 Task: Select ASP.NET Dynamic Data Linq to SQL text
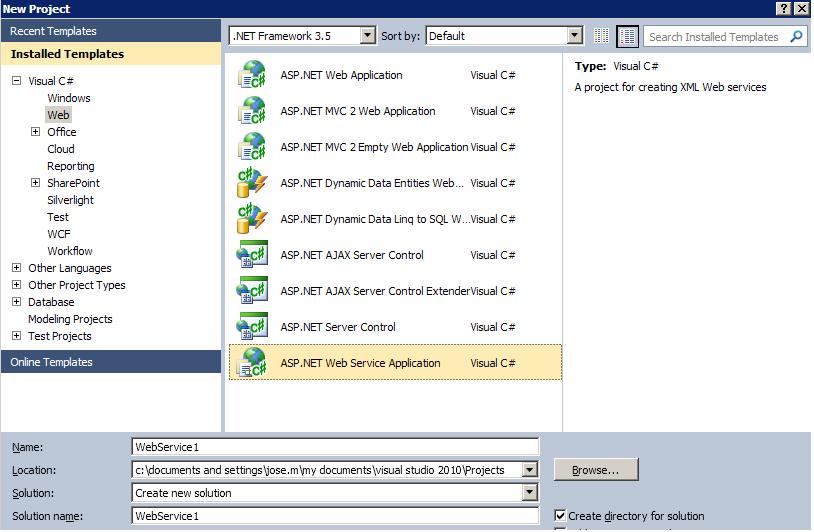[375, 219]
